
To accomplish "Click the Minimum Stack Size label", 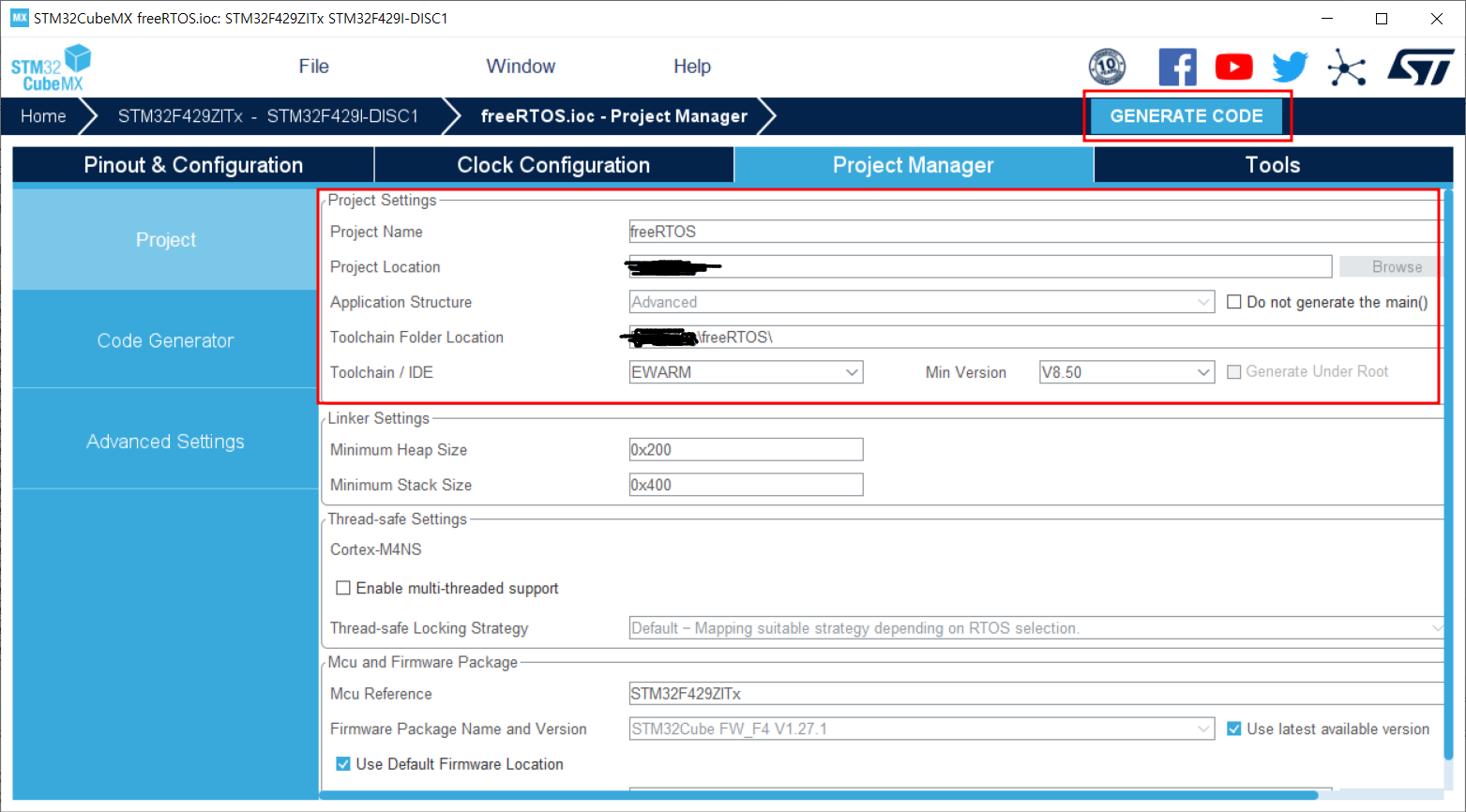I will point(401,485).
